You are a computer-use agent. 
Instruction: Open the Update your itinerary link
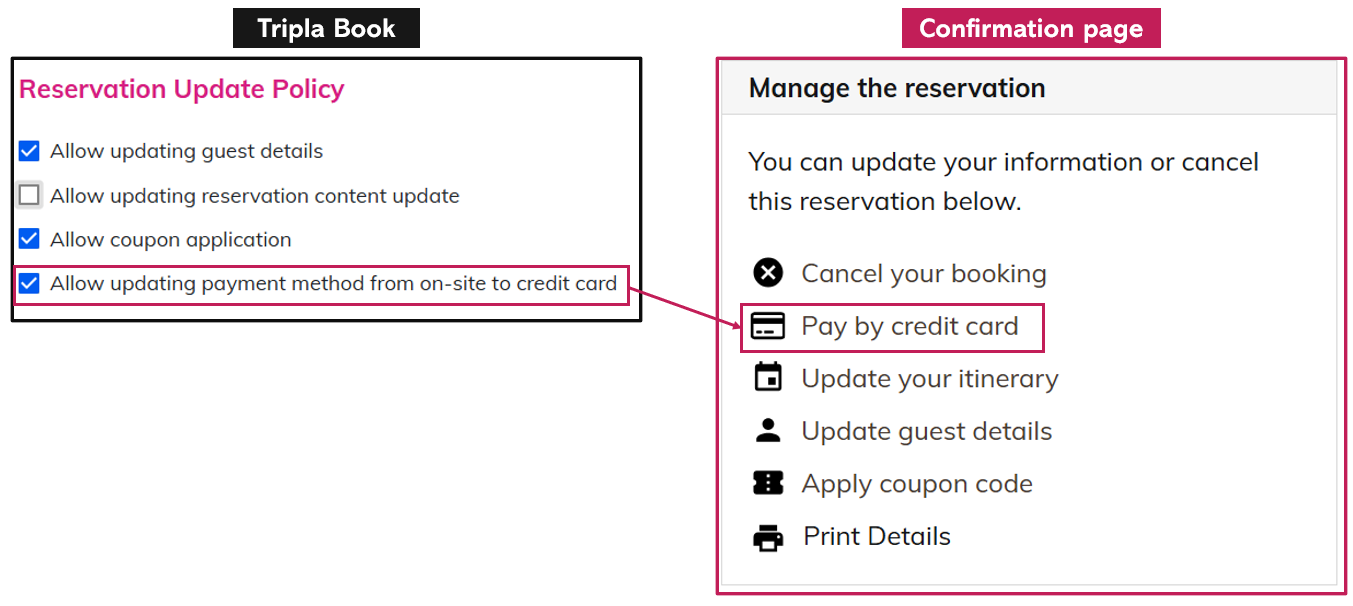point(929,378)
